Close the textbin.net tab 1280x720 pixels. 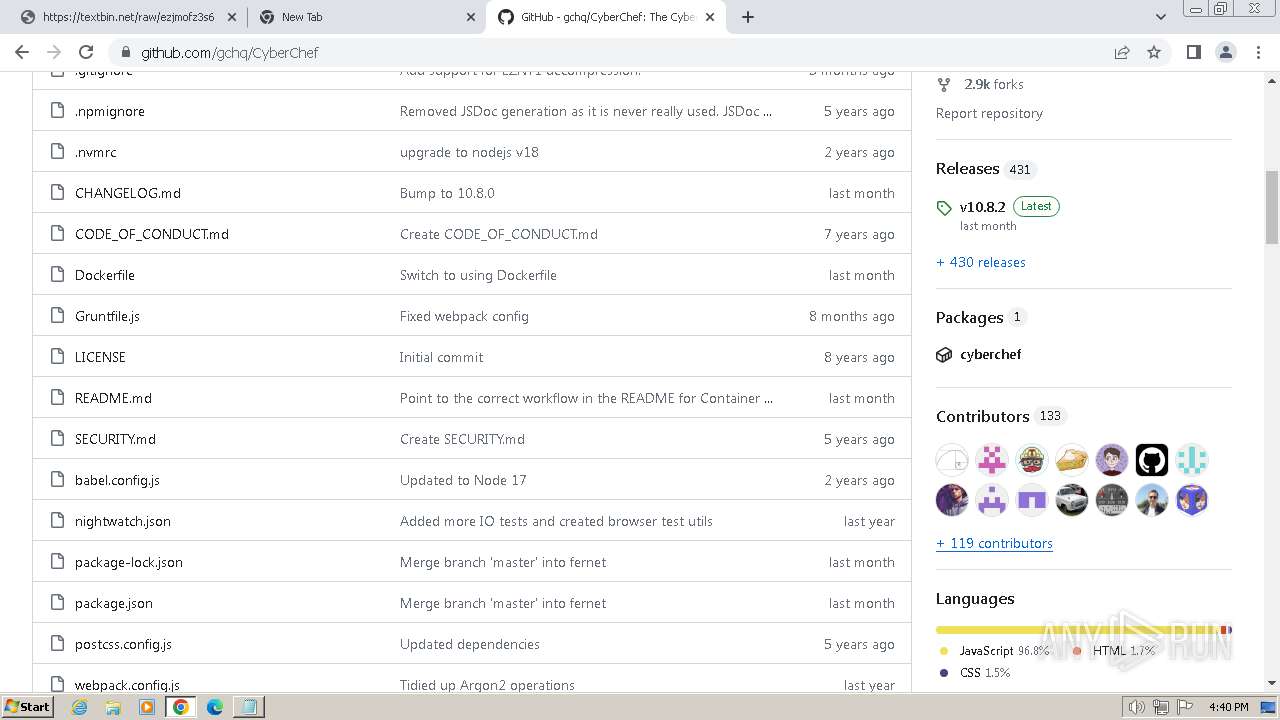pyautogui.click(x=230, y=17)
